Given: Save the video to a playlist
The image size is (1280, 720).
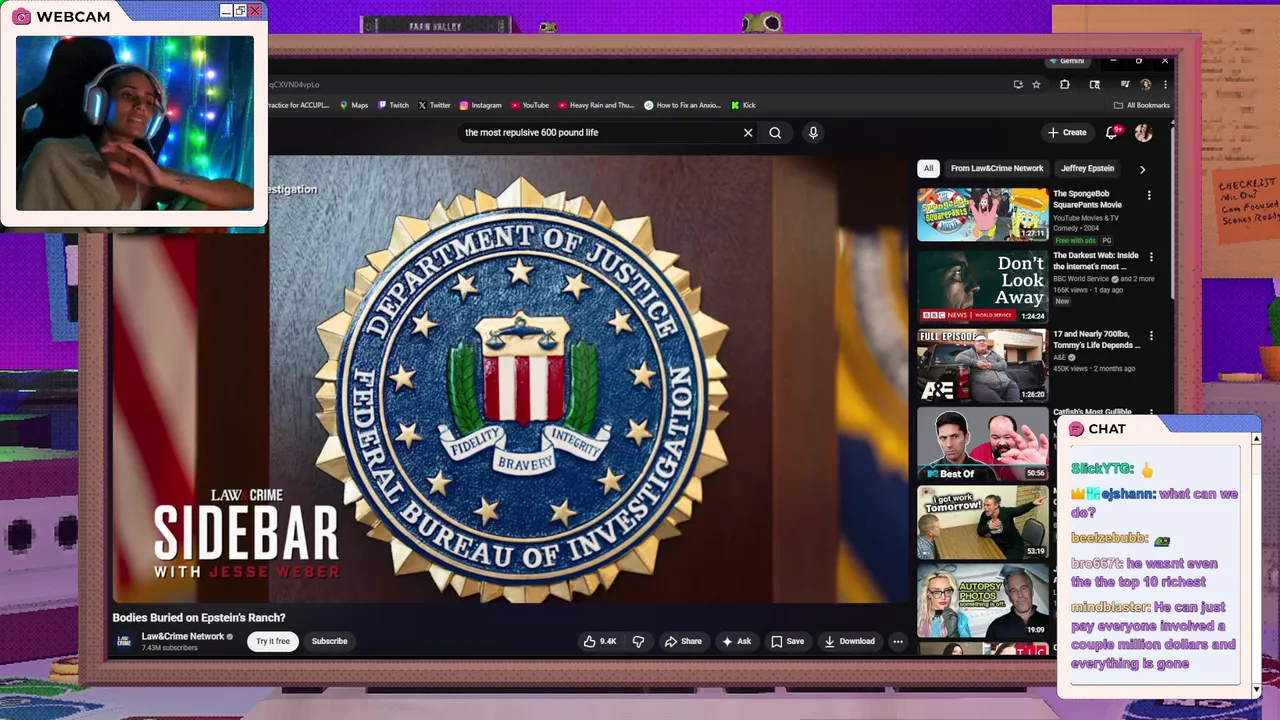Looking at the screenshot, I should 787,641.
